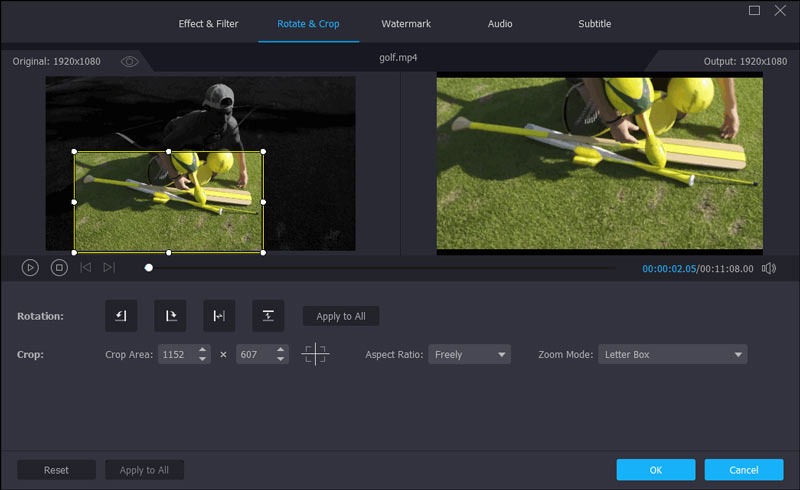800x490 pixels.
Task: Flip the video horizontally
Action: [219, 316]
